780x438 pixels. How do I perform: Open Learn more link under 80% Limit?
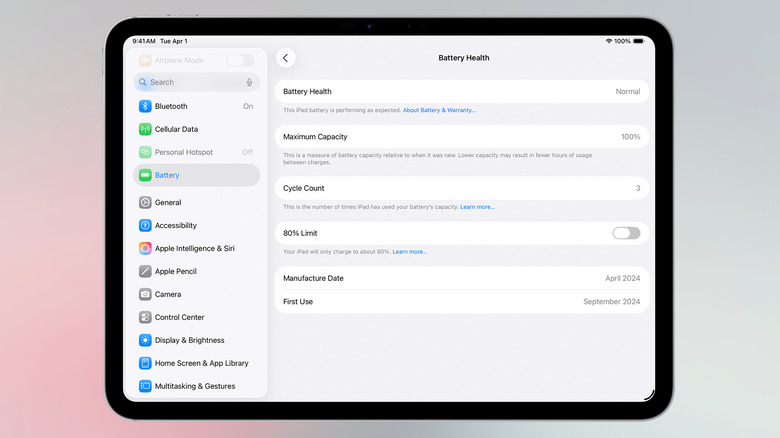(409, 252)
